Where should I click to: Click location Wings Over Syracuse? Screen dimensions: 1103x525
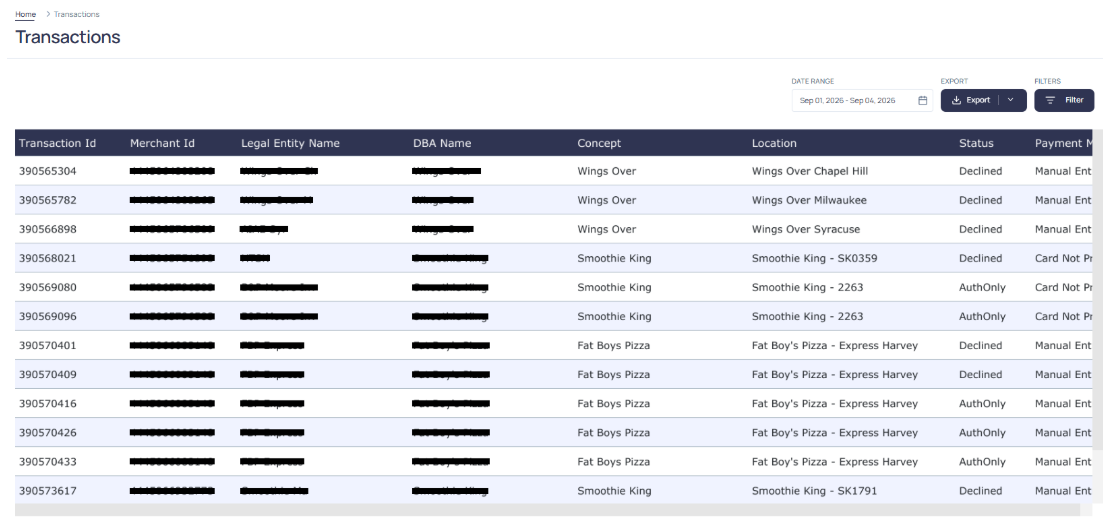(805, 229)
